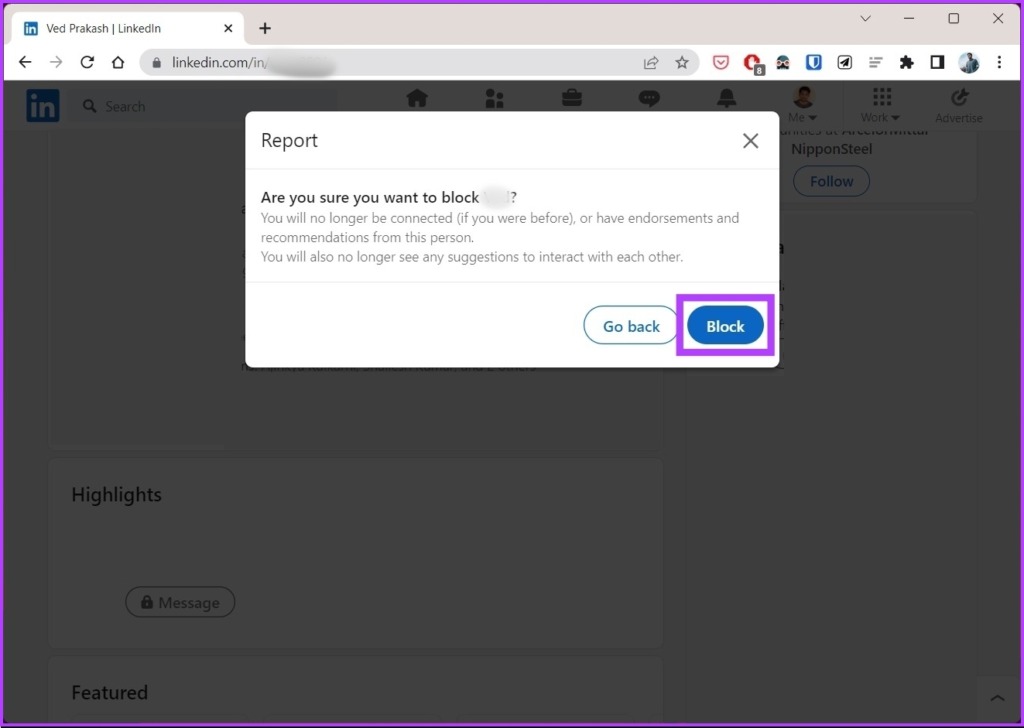Click the LinkedIn logo

[x=42, y=106]
